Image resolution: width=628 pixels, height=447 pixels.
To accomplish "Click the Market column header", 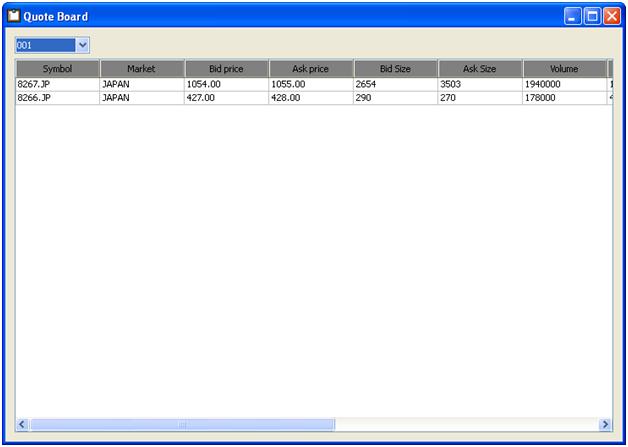I will pyautogui.click(x=142, y=69).
